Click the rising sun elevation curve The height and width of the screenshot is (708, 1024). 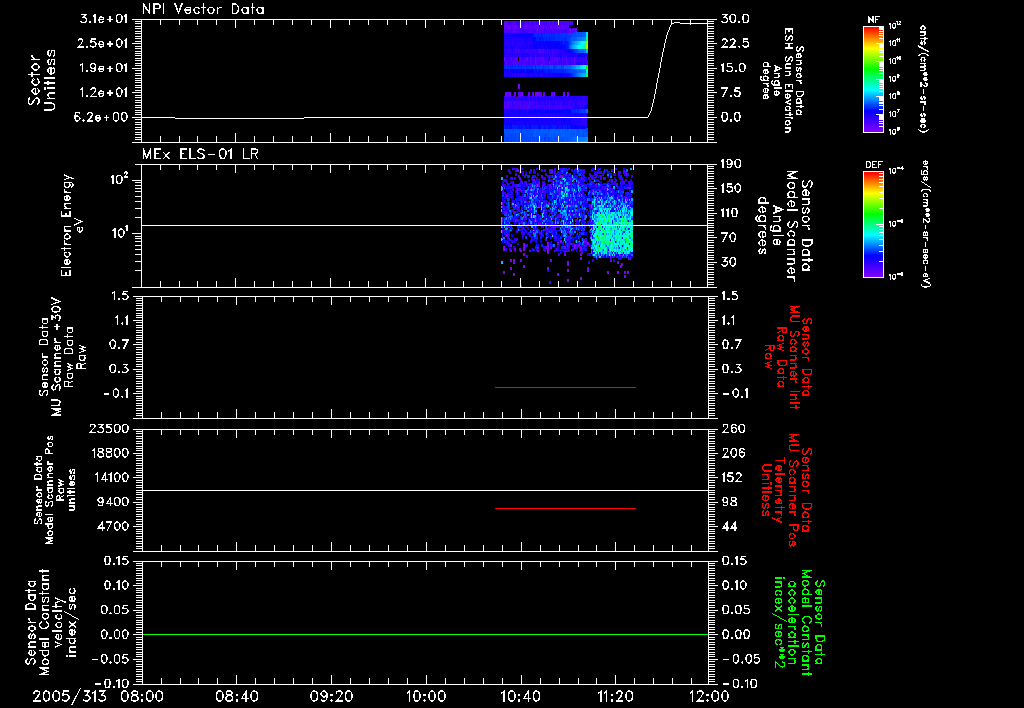[x=660, y=69]
